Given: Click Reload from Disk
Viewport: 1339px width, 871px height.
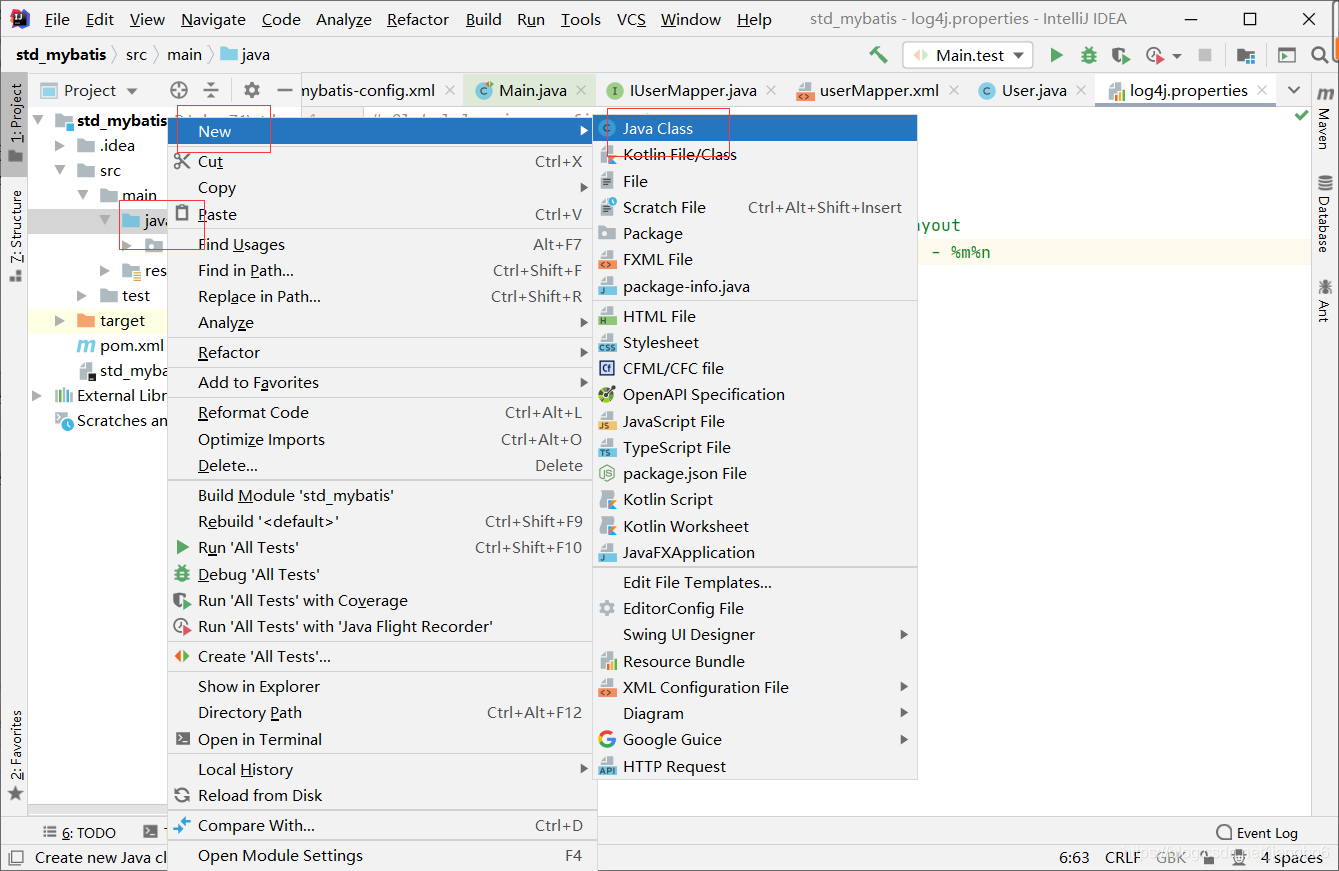Looking at the screenshot, I should point(381,795).
